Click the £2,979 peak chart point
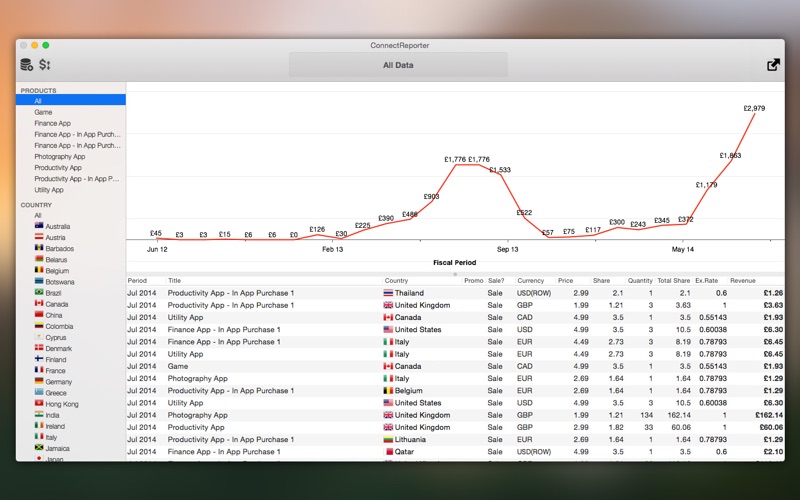800x500 pixels. pyautogui.click(x=754, y=114)
